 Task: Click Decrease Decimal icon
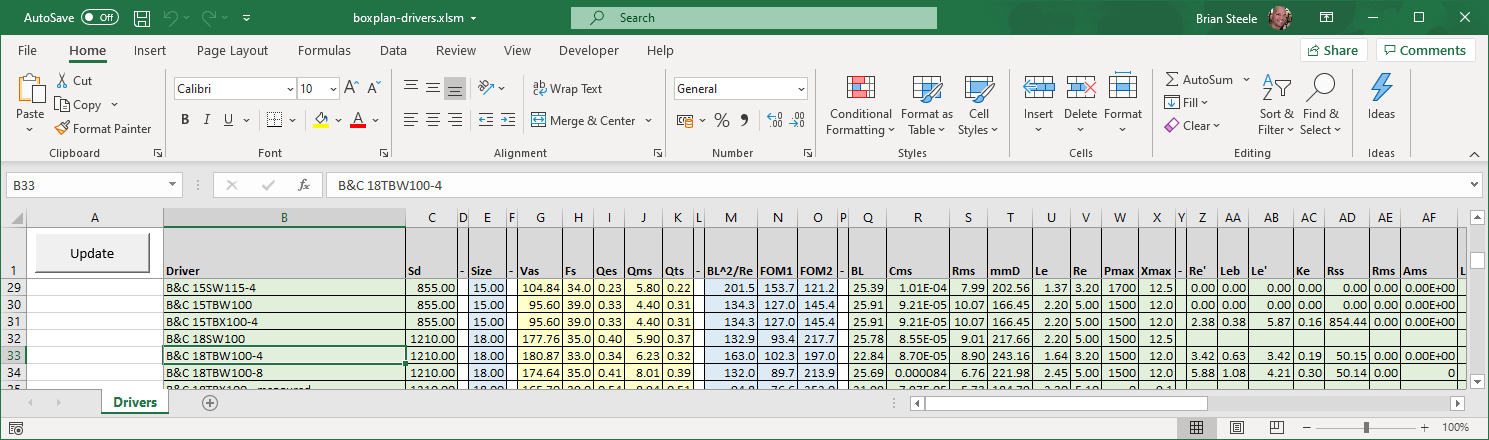point(798,120)
